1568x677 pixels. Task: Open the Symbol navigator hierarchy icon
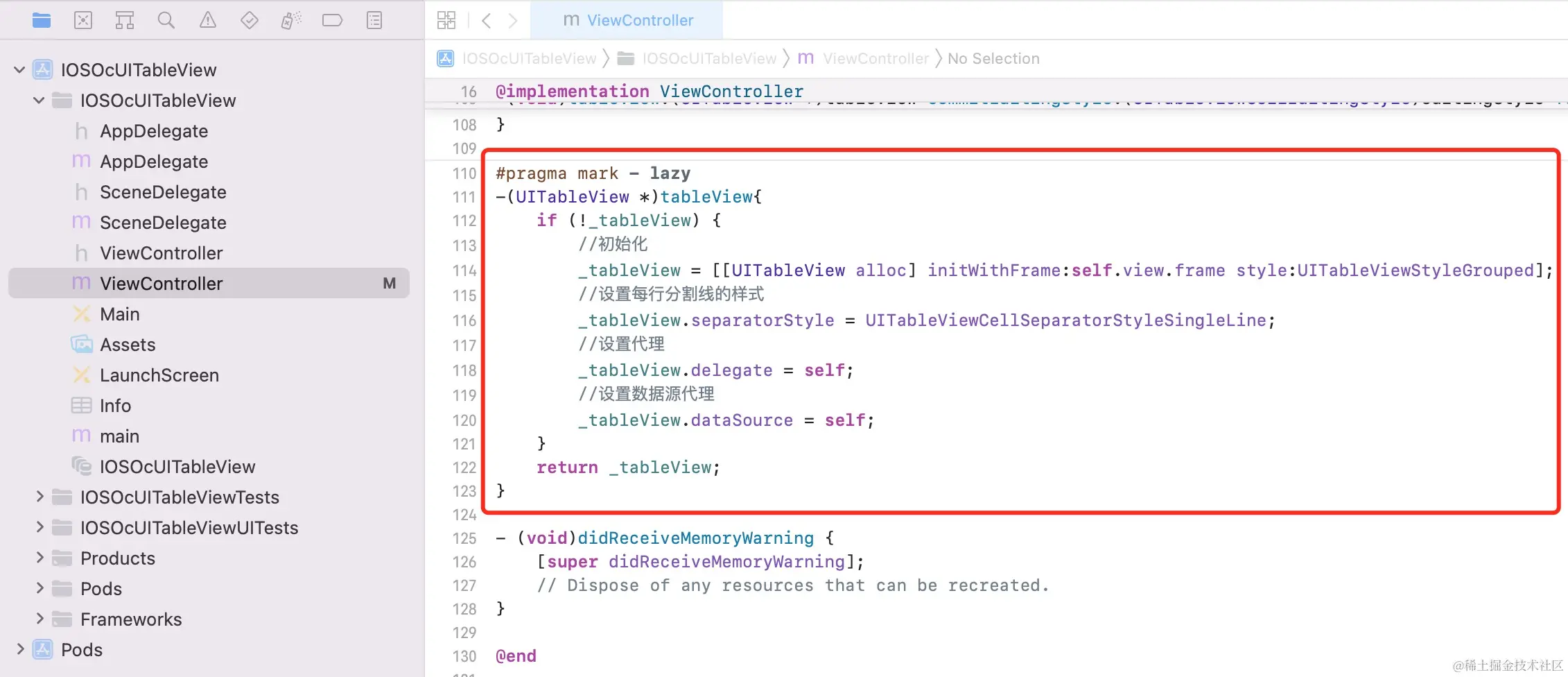point(125,20)
